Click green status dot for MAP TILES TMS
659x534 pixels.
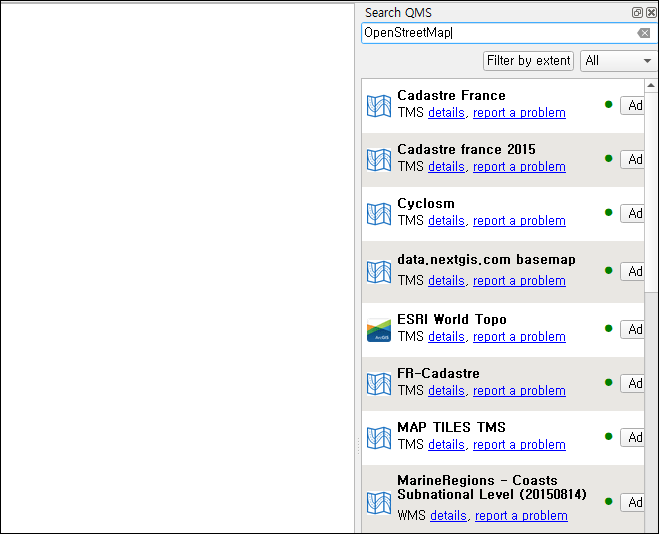coord(608,436)
